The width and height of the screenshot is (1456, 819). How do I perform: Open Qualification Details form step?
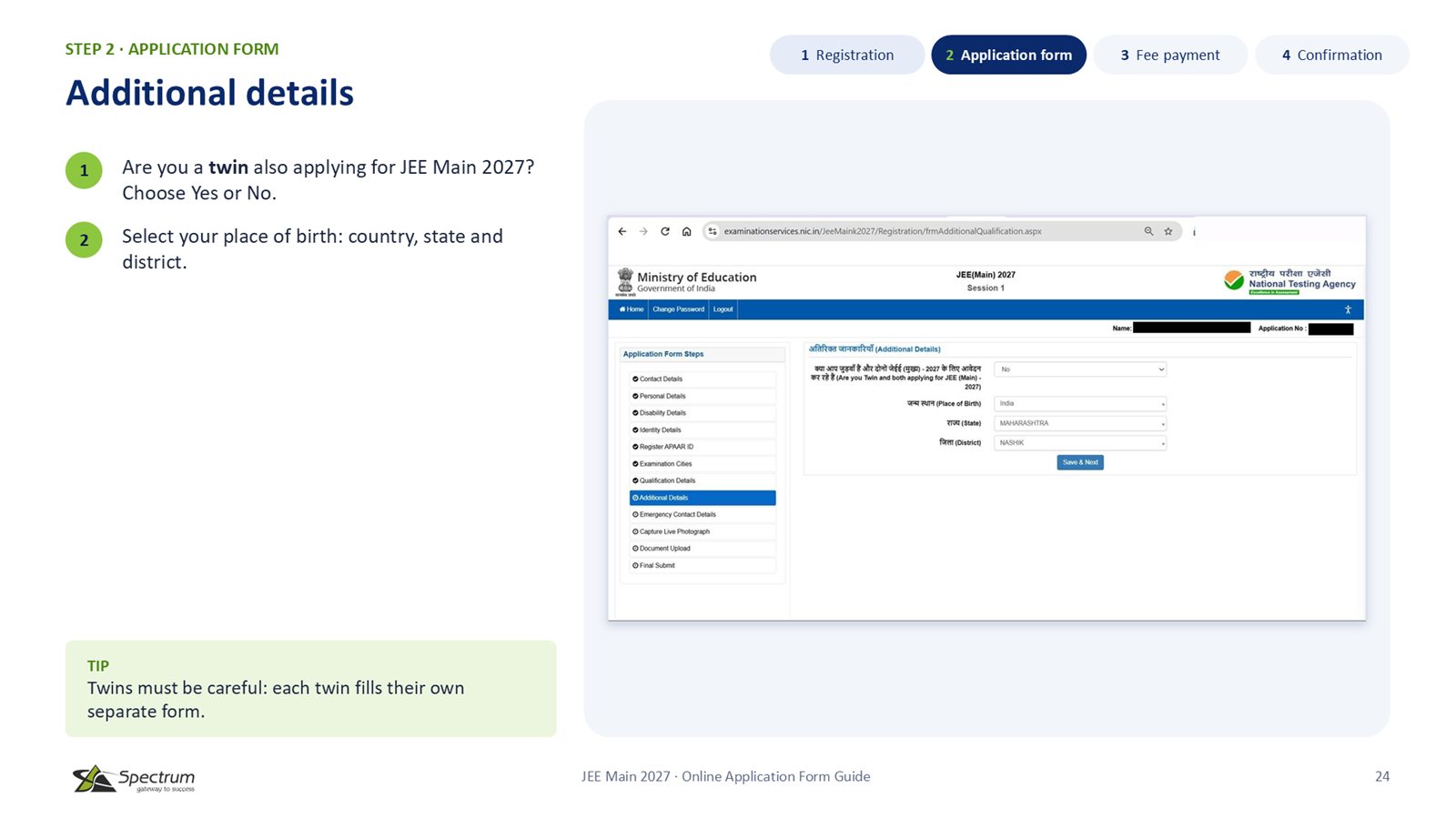[x=703, y=480]
